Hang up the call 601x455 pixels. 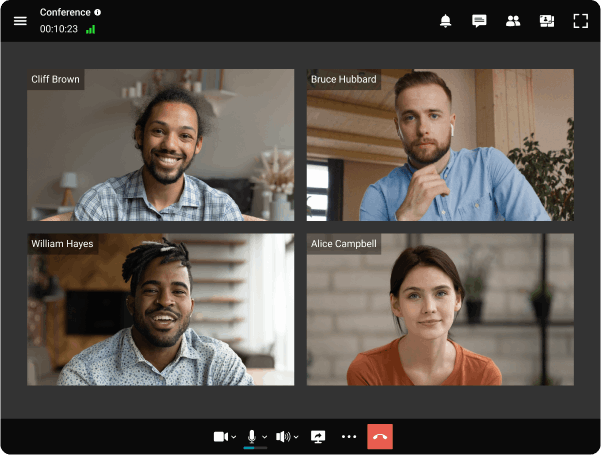[380, 437]
